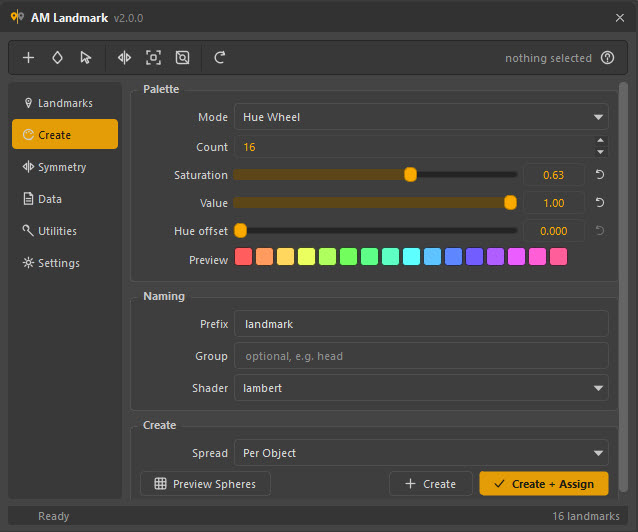Decrease Count with the down arrow
The height and width of the screenshot is (532, 638).
pos(601,152)
